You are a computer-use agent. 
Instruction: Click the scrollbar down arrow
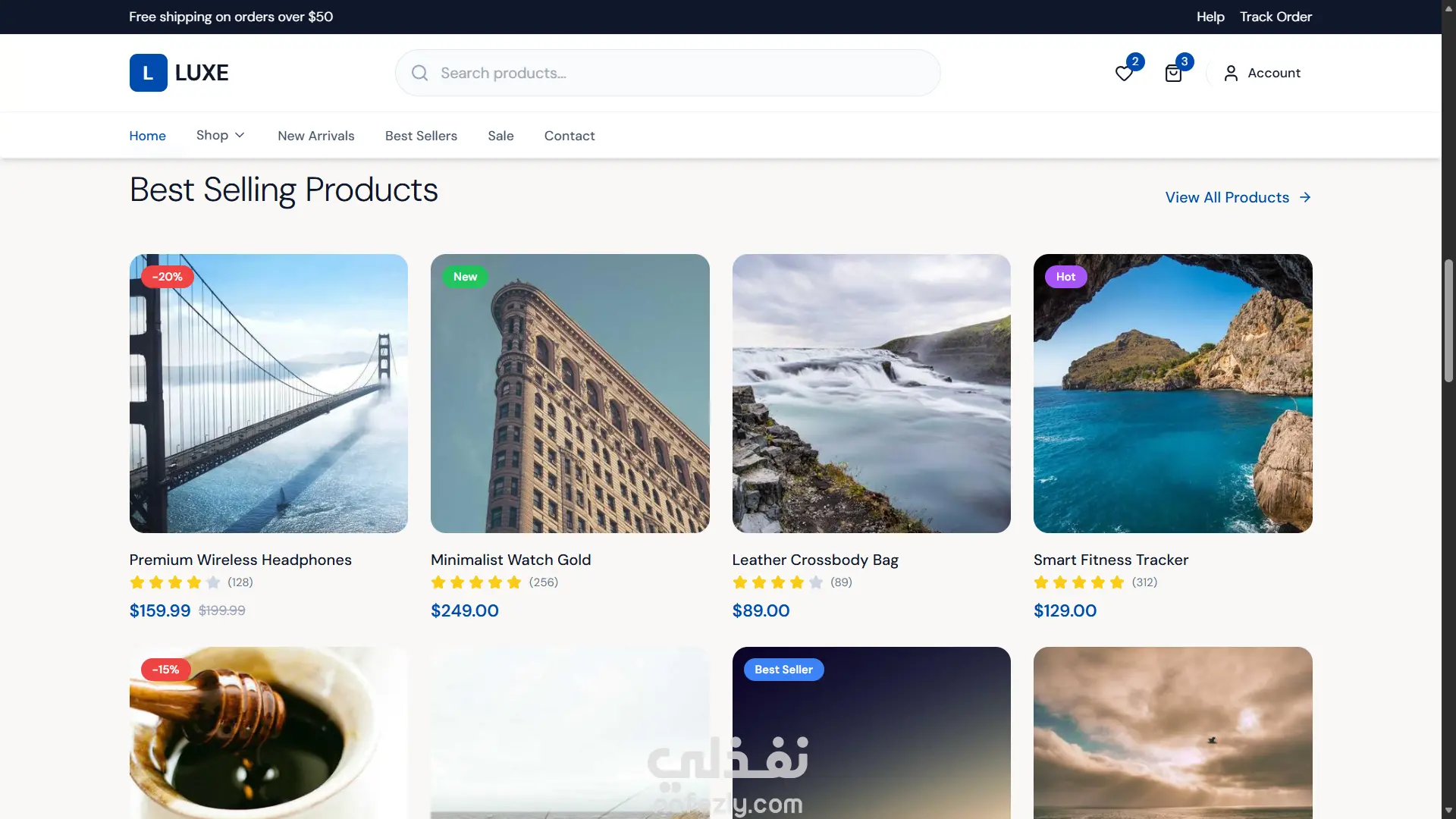tap(1448, 811)
